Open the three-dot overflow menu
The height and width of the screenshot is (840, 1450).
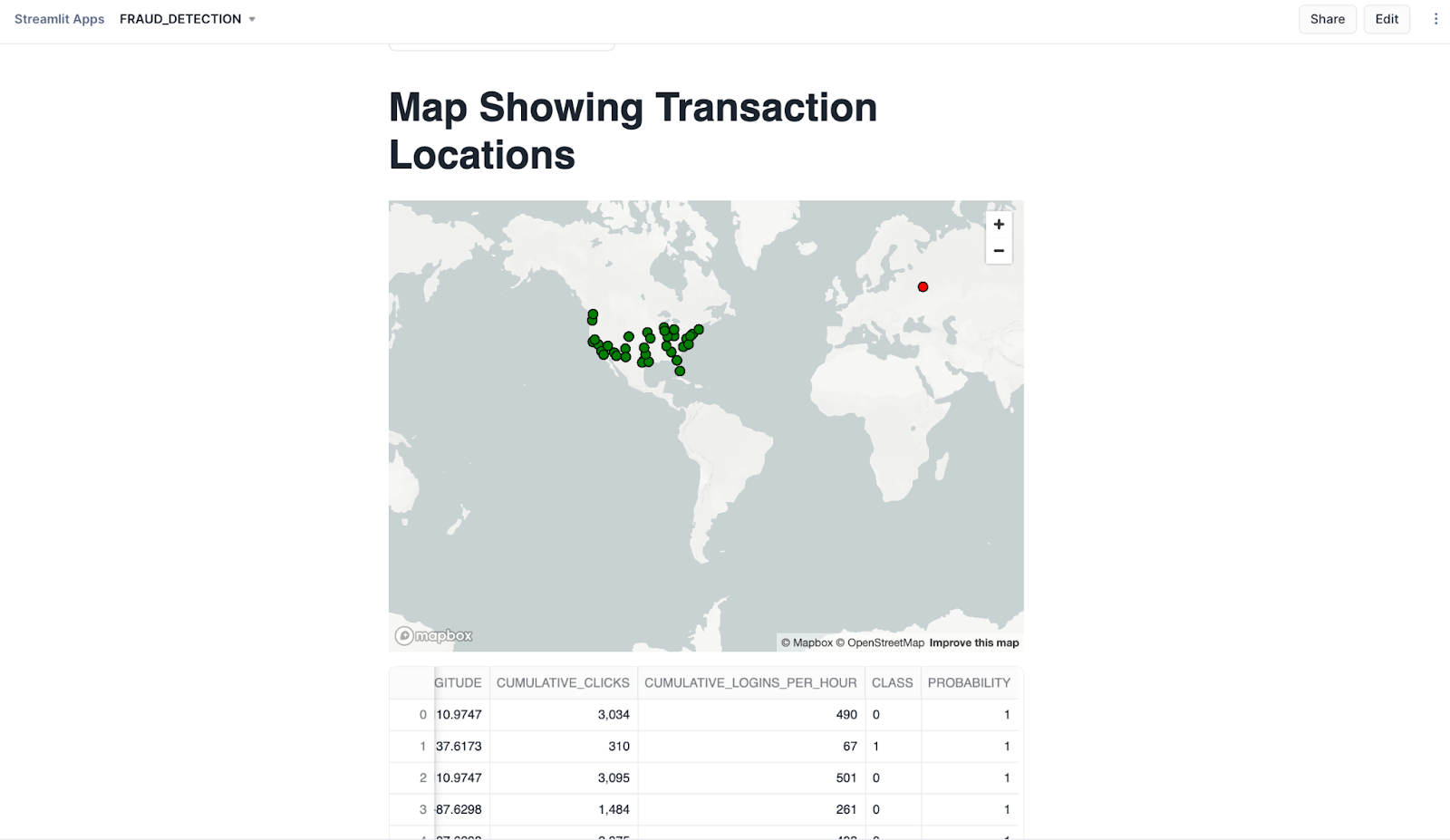[1435, 18]
